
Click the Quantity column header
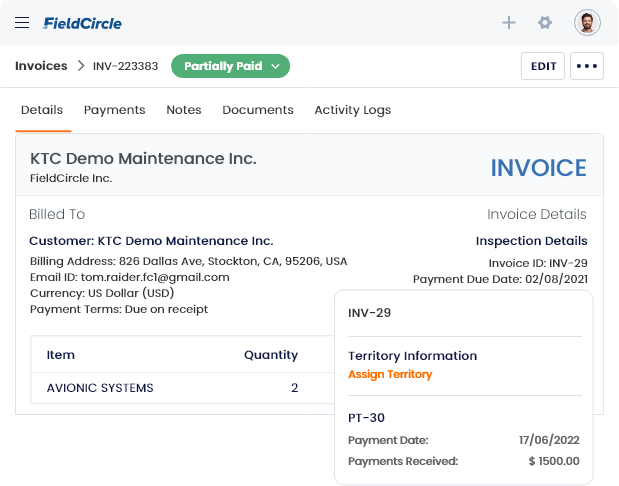point(271,355)
